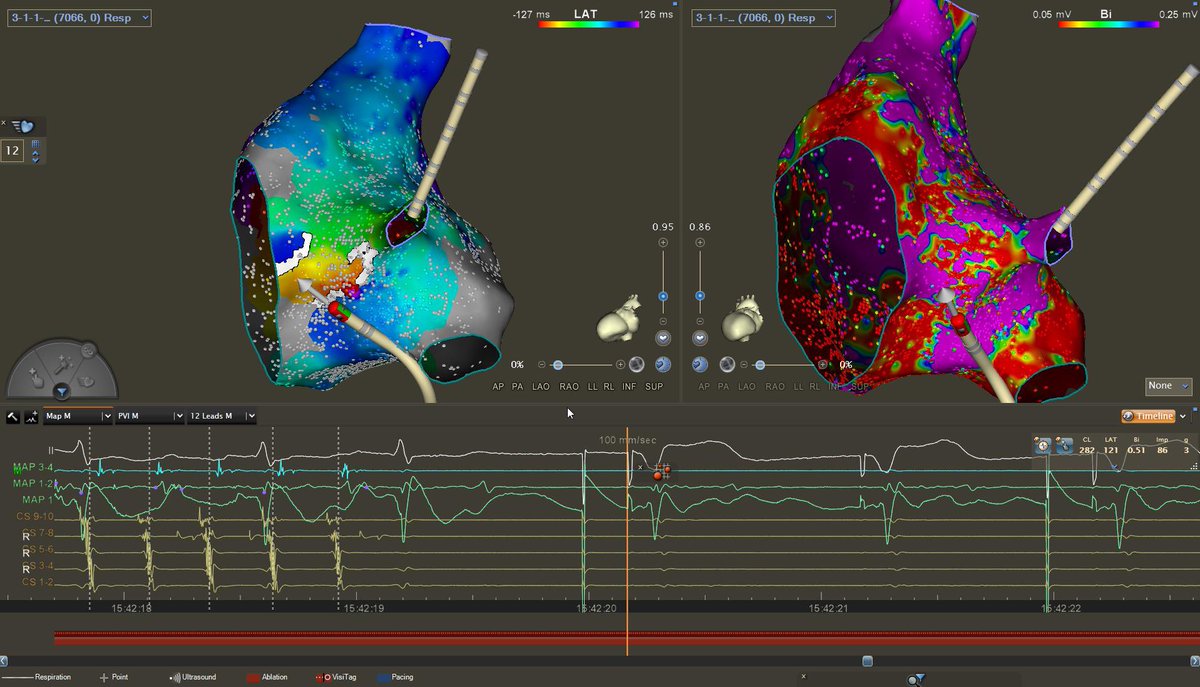The width and height of the screenshot is (1200, 687).
Task: Click left transparency minus icon
Action: click(543, 365)
